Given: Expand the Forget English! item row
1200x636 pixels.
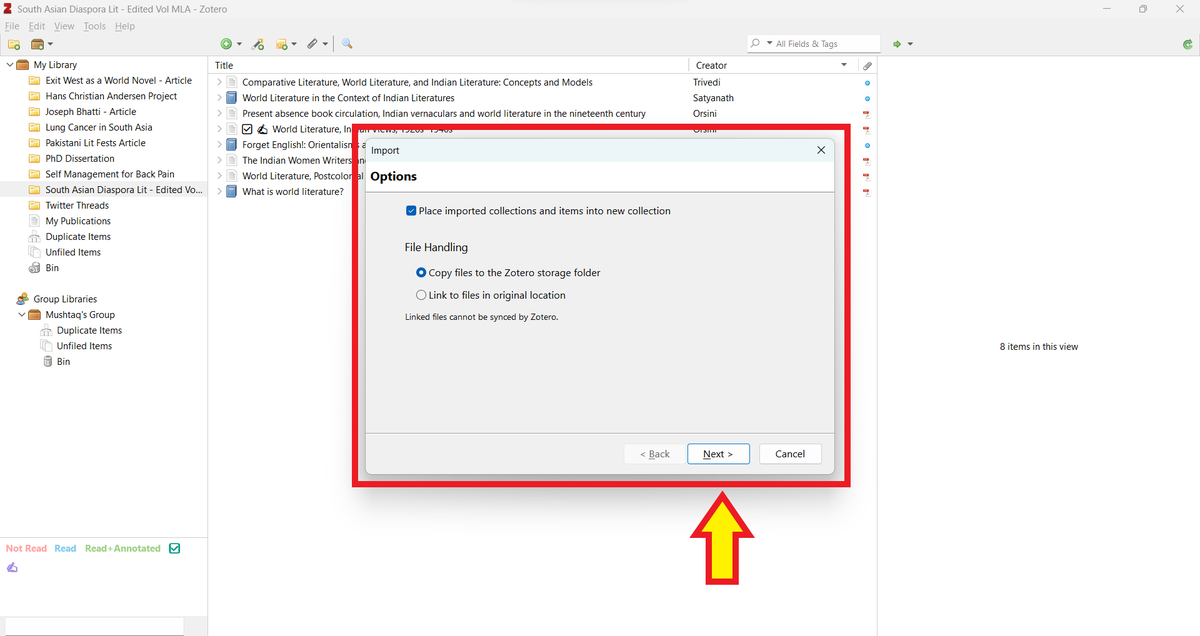Looking at the screenshot, I should pos(219,145).
